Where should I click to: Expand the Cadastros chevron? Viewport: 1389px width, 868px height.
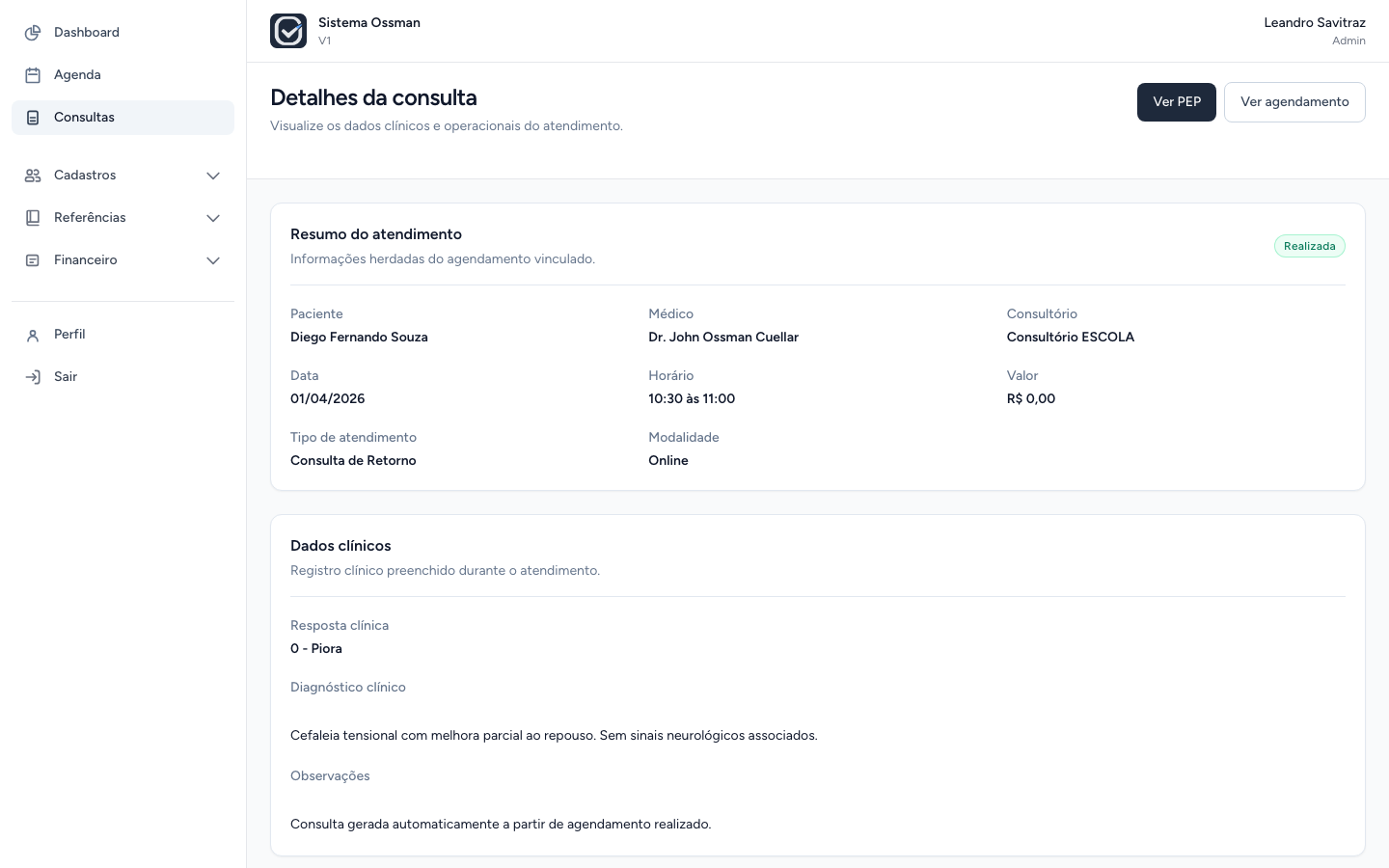coord(213,176)
